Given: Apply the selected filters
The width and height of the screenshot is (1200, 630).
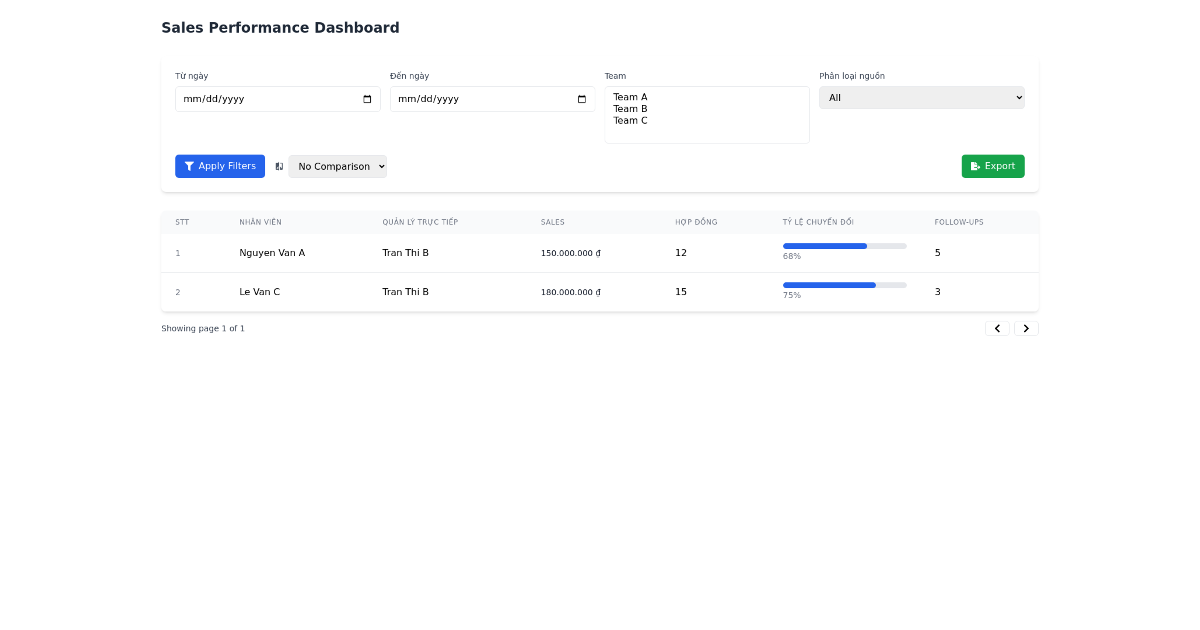Looking at the screenshot, I should point(220,166).
